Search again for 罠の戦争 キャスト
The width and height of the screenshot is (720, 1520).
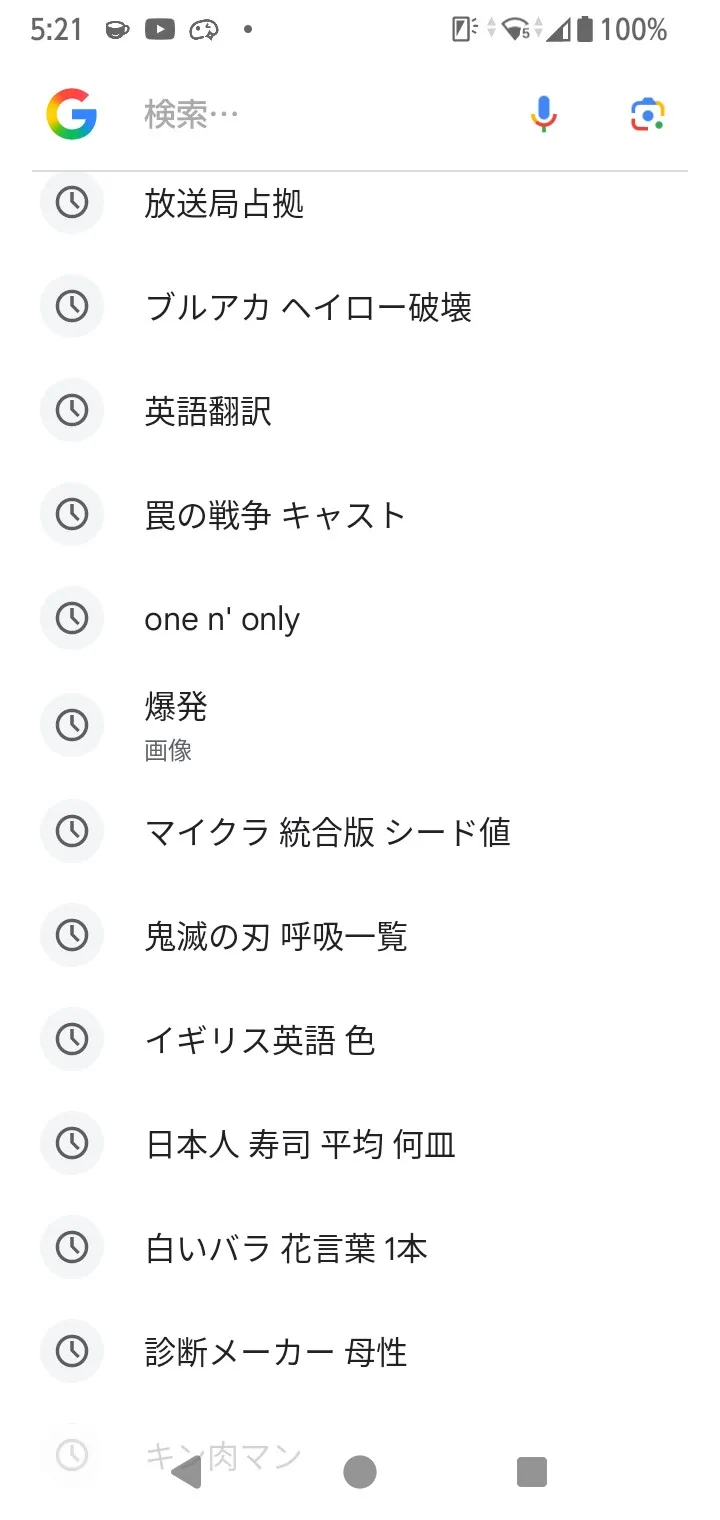click(x=275, y=515)
